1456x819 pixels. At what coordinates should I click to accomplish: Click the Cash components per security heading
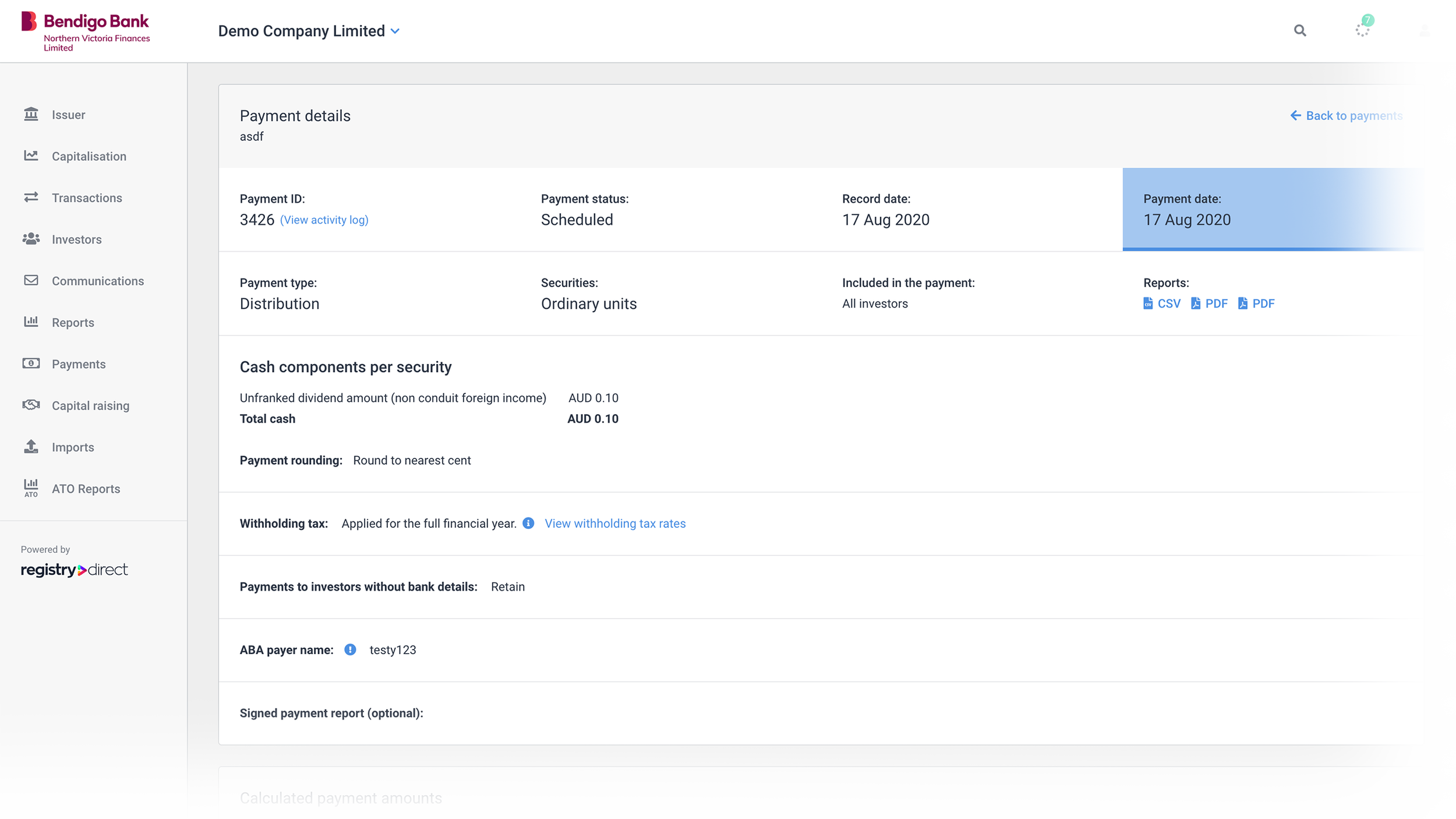tap(345, 367)
